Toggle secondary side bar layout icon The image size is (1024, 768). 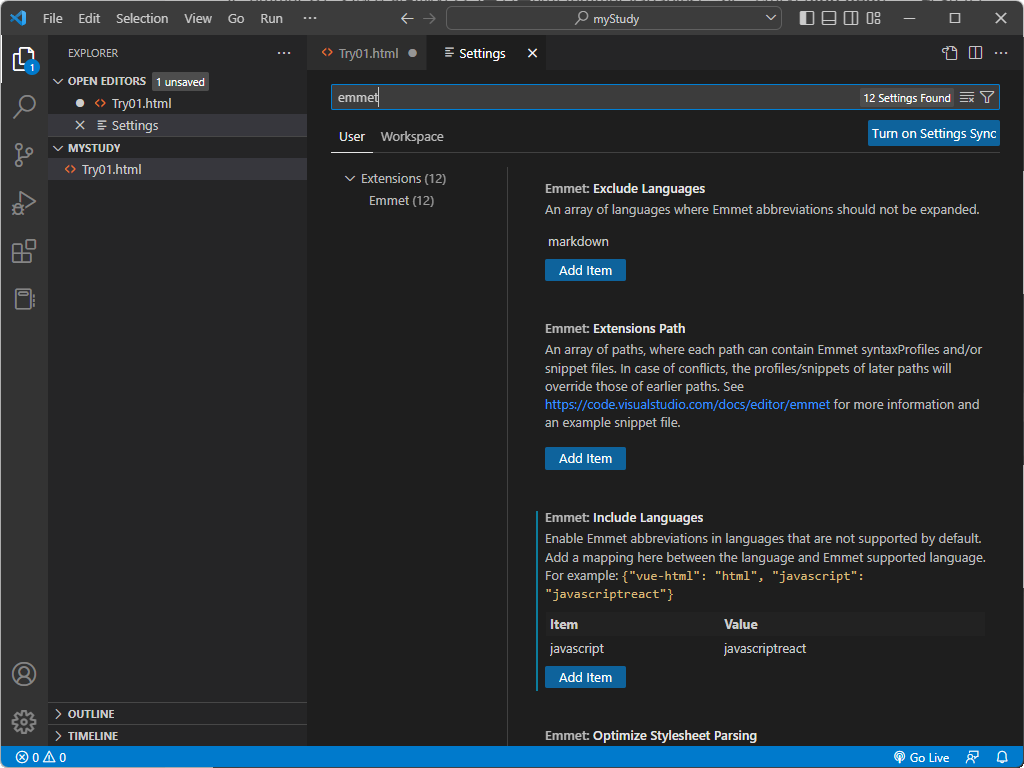[x=851, y=18]
